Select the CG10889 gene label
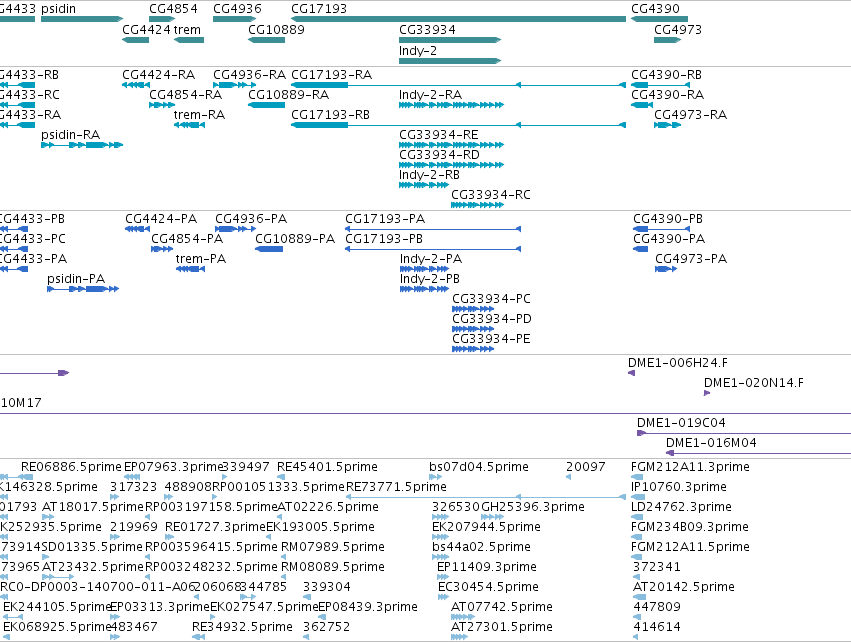Image resolution: width=851 pixels, height=642 pixels. pos(276,30)
